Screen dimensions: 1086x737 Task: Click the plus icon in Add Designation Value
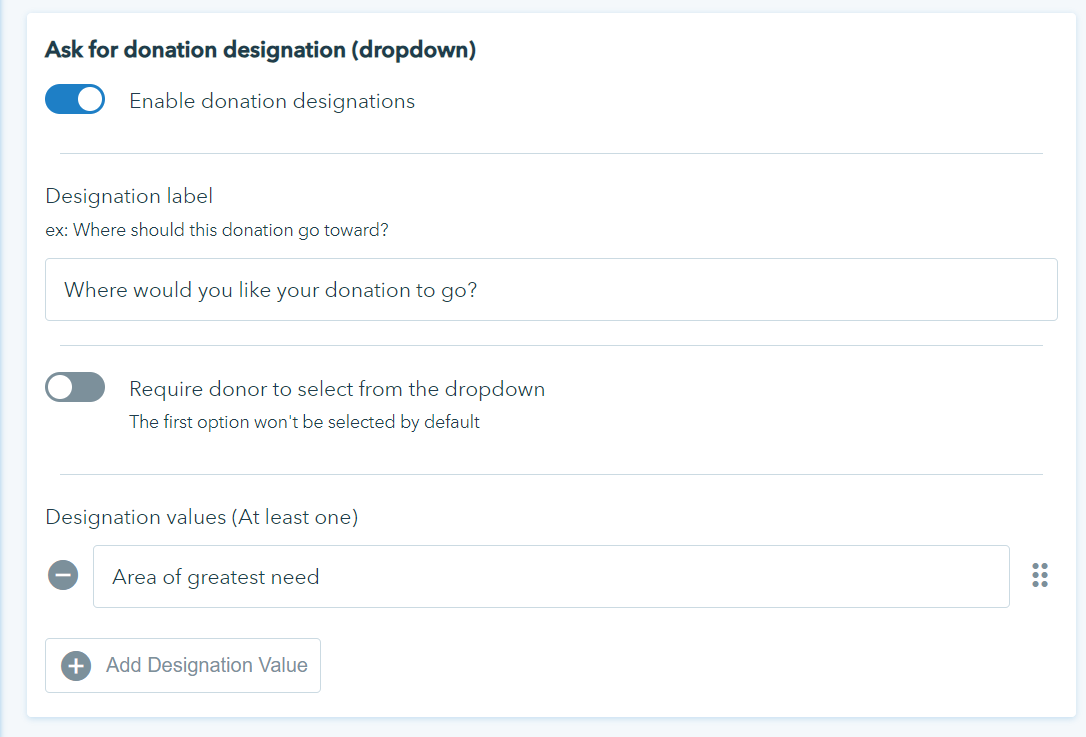[x=76, y=666]
